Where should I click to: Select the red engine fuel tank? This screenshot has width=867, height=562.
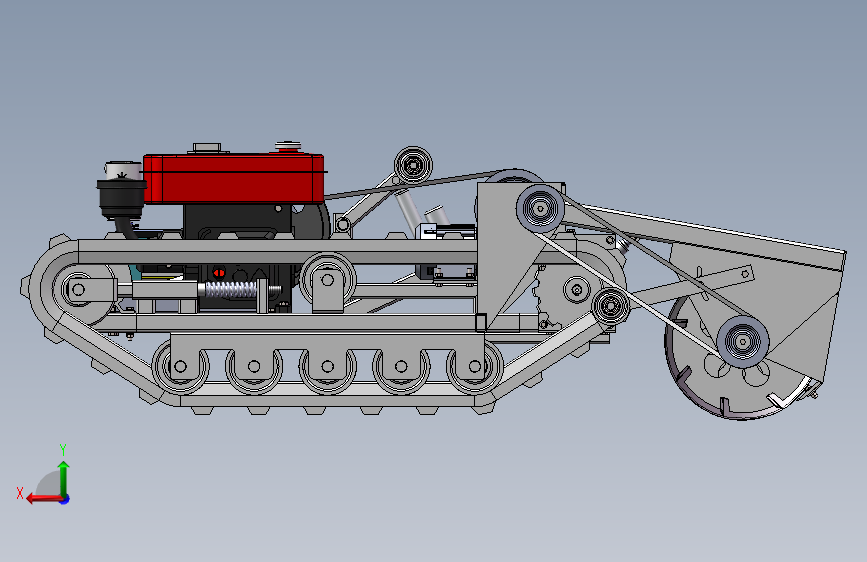click(233, 179)
